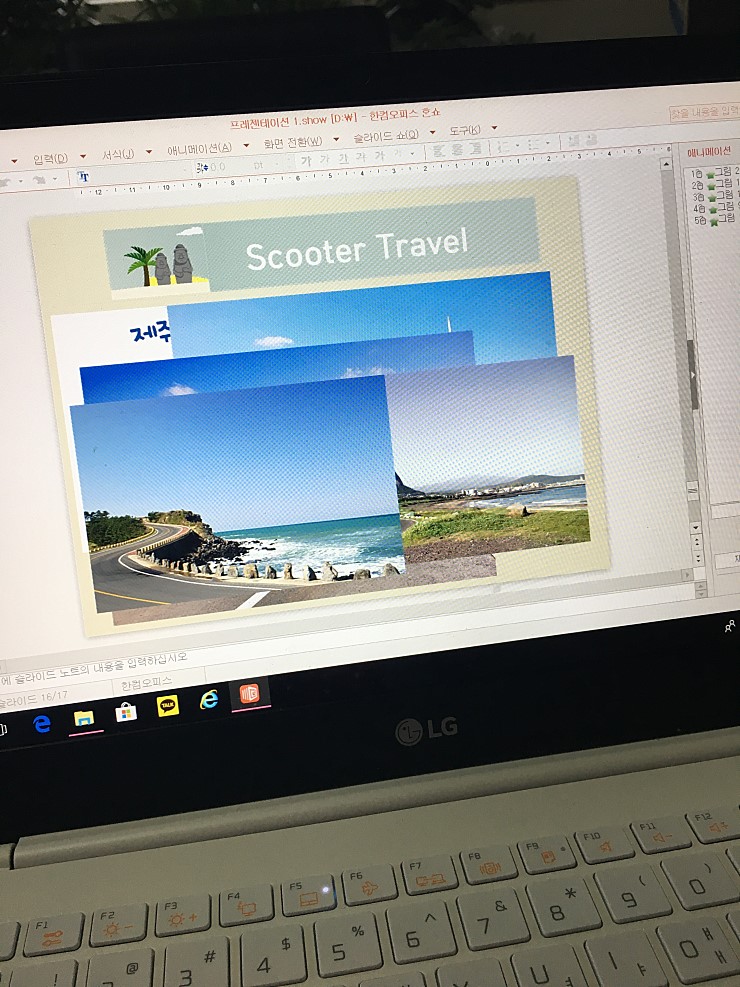This screenshot has height=987, width=740.
Task: Click the align left toolbar icon
Action: [439, 150]
